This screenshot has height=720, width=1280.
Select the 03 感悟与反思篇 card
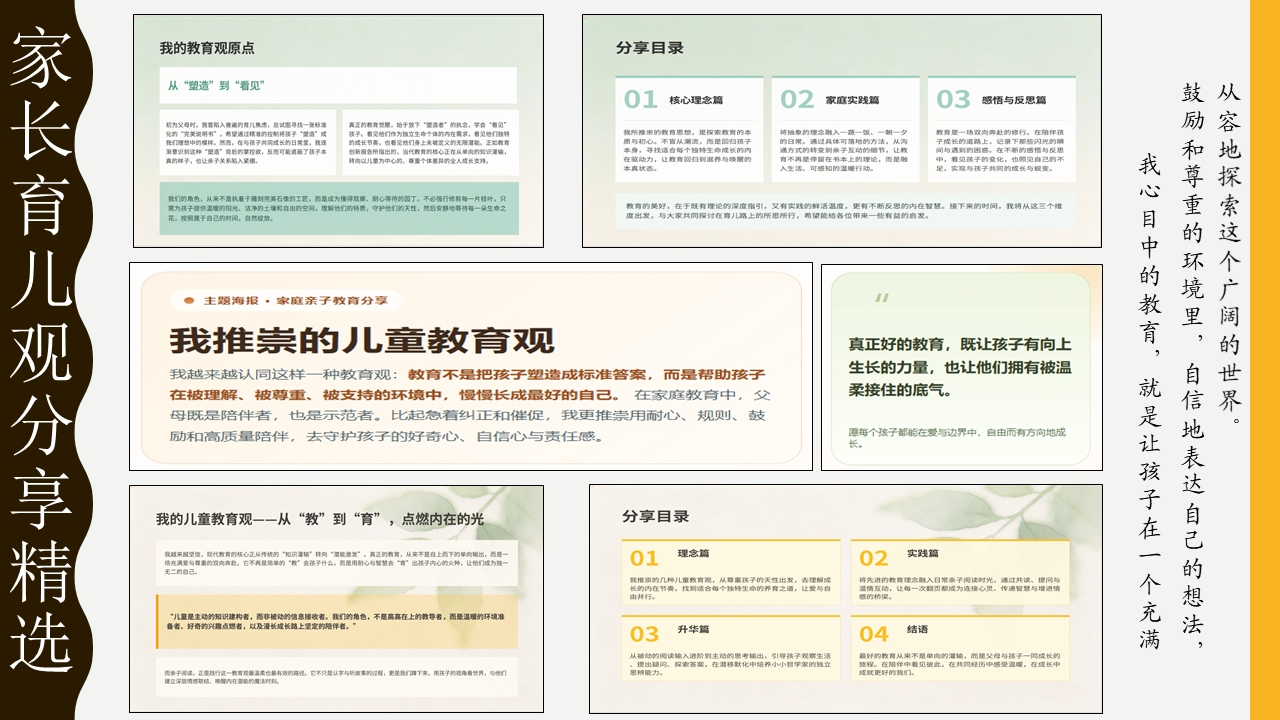[1002, 129]
